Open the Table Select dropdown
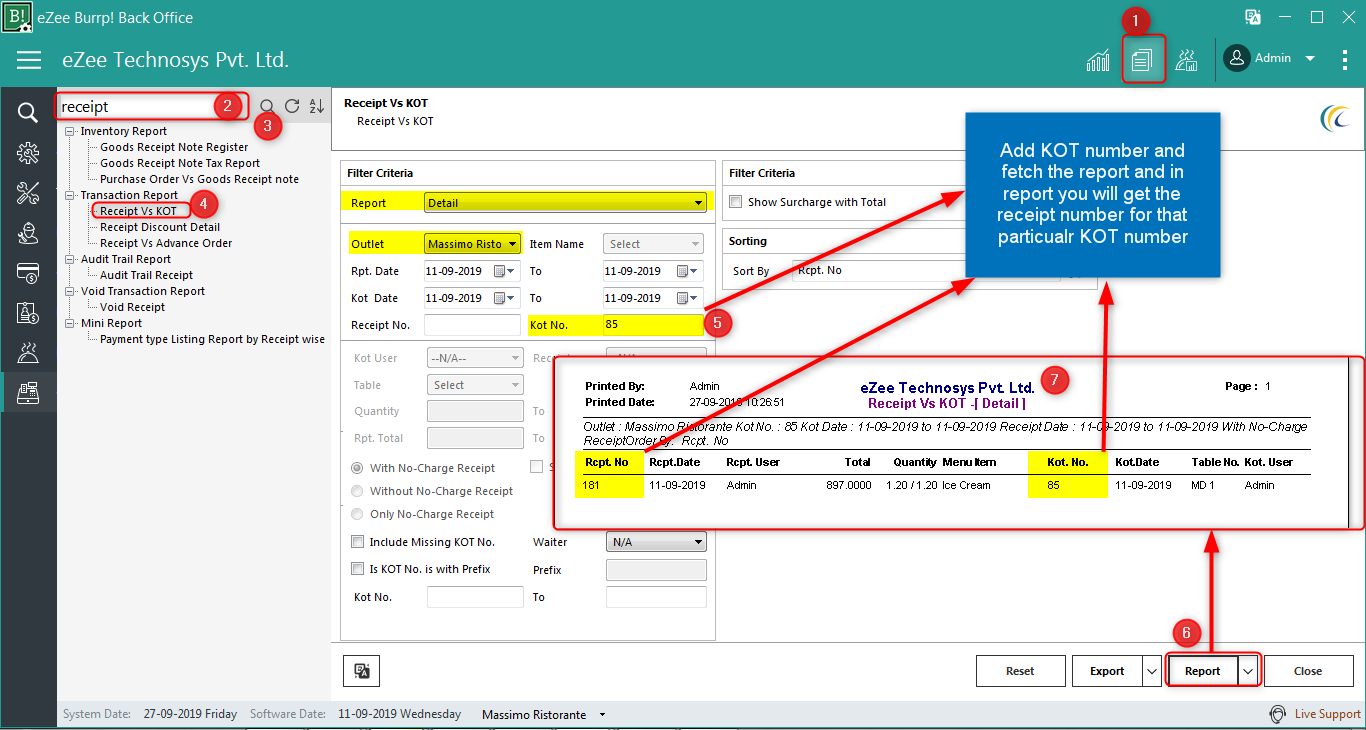The width and height of the screenshot is (1366, 730). click(474, 385)
